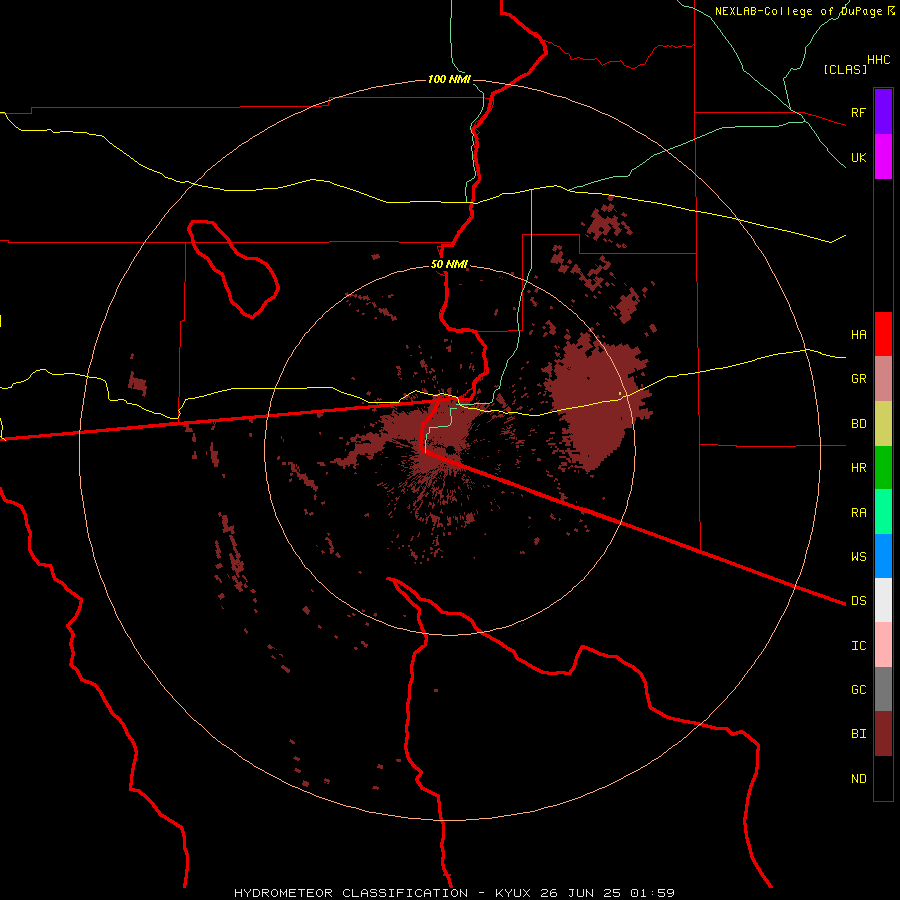Click the 100 NMI range ring label
The width and height of the screenshot is (900, 900).
coord(449,79)
